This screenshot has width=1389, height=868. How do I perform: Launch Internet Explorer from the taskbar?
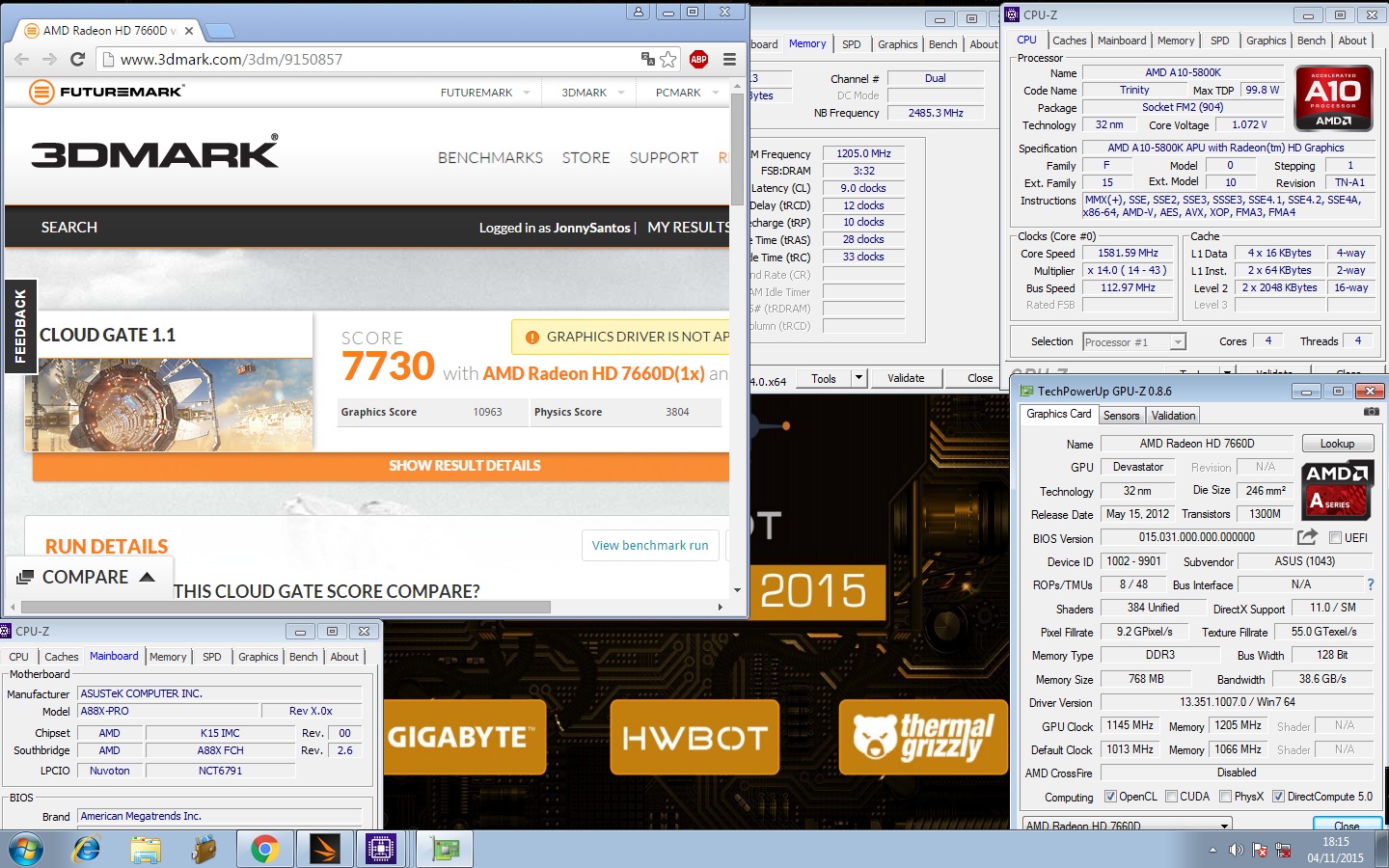tap(87, 849)
